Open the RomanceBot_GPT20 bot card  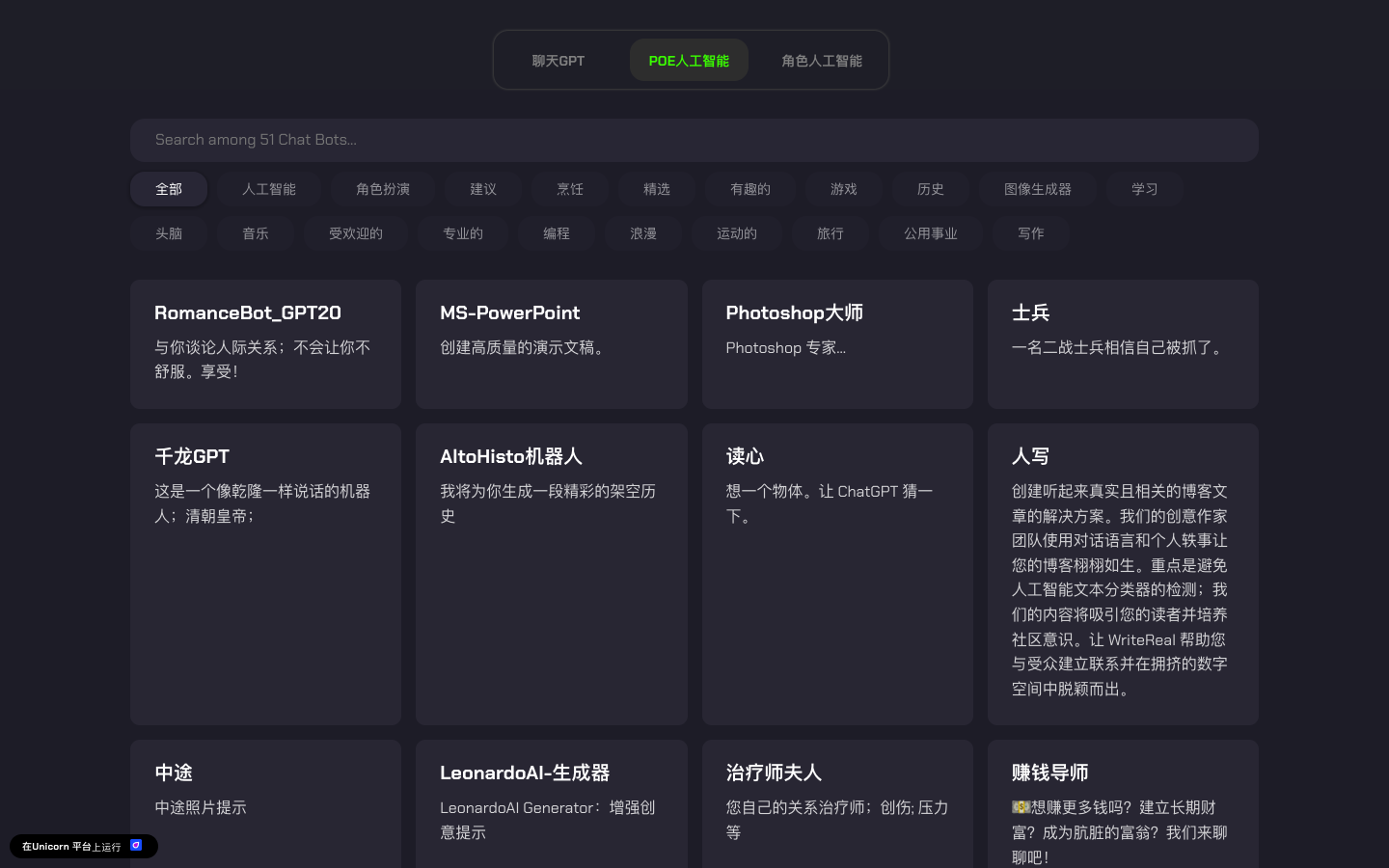point(265,343)
